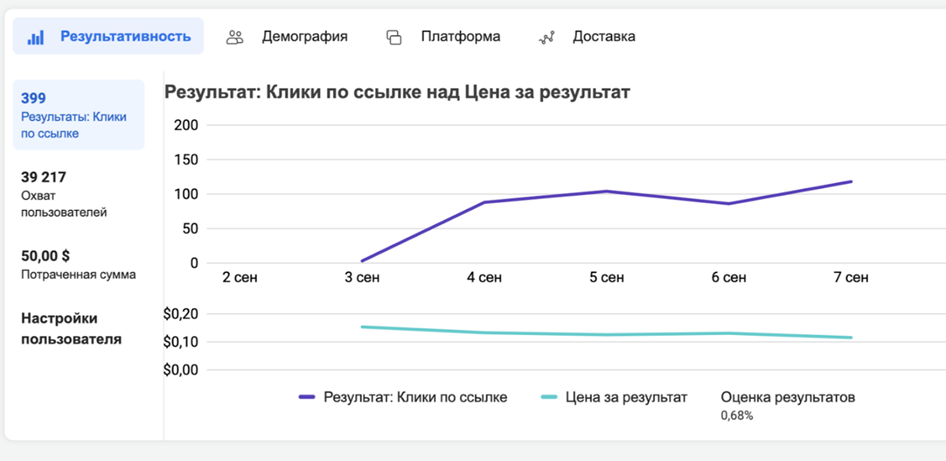Click the teal line start at 3 сен

pyautogui.click(x=362, y=327)
